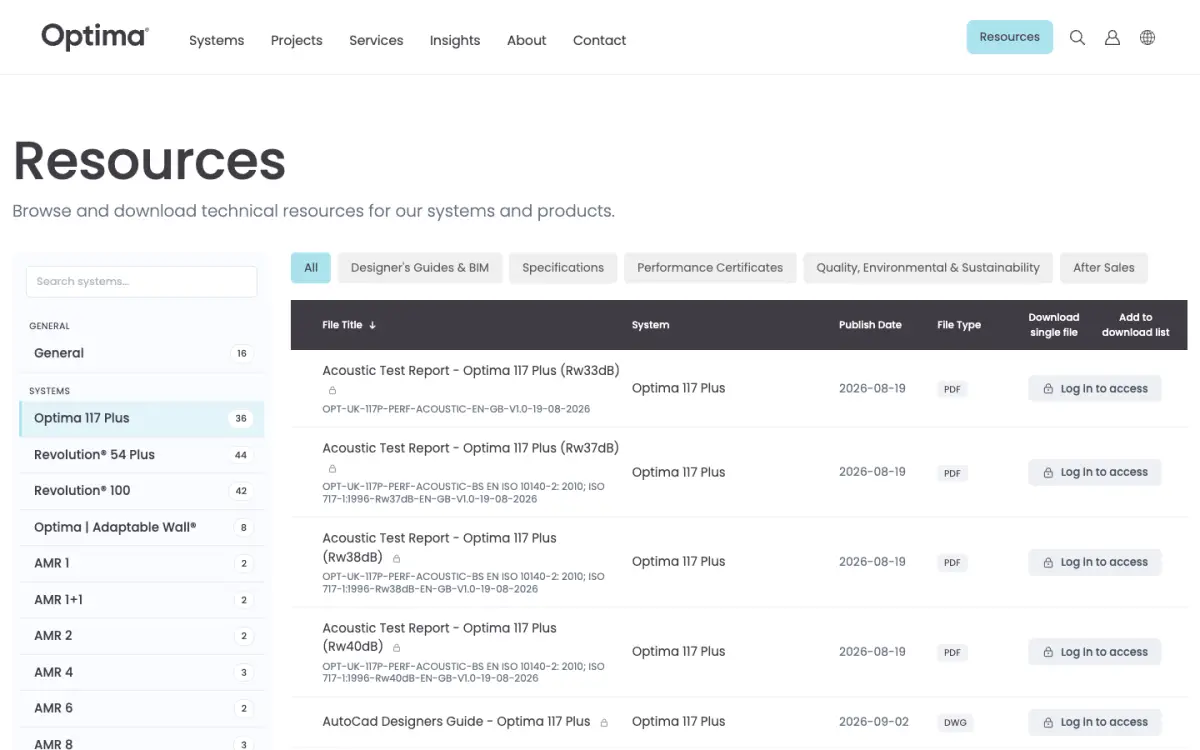Open AutoCad Designers Guide - Optima 117 Plus
1200x750 pixels.
coord(456,722)
